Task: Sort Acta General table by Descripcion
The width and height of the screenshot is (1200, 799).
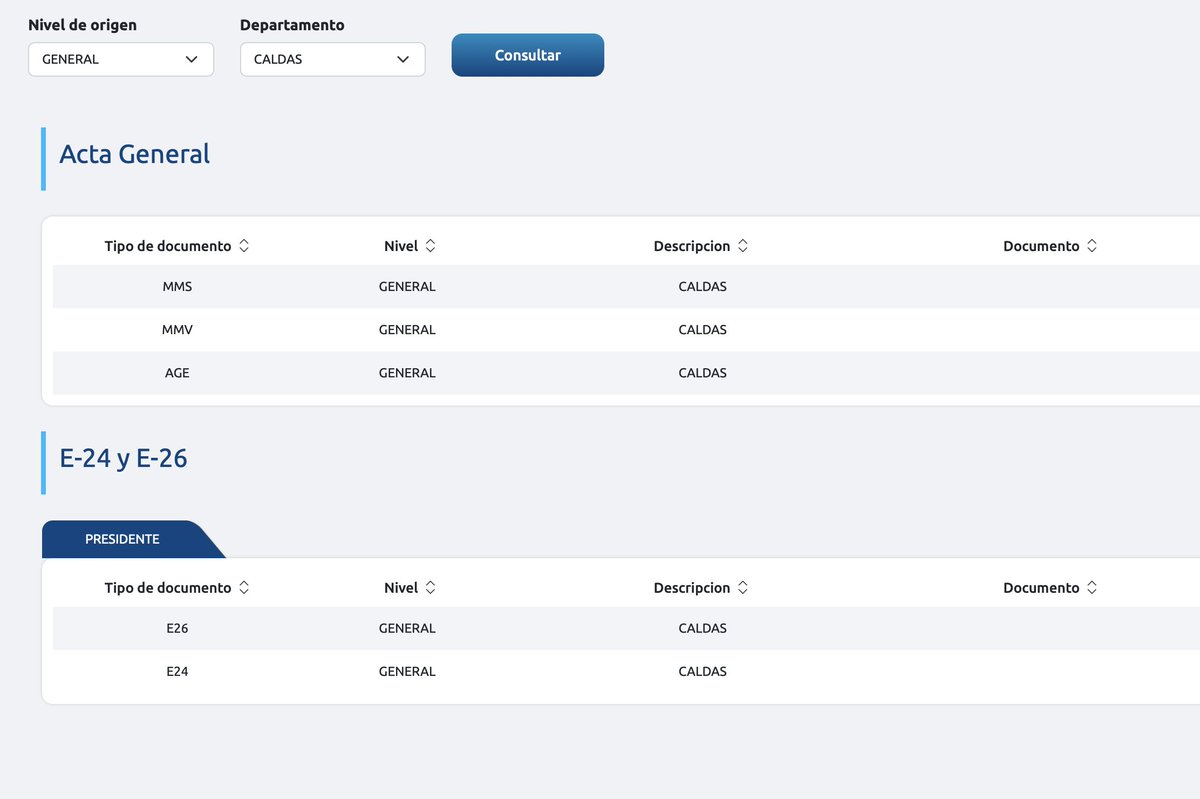Action: pyautogui.click(x=701, y=246)
